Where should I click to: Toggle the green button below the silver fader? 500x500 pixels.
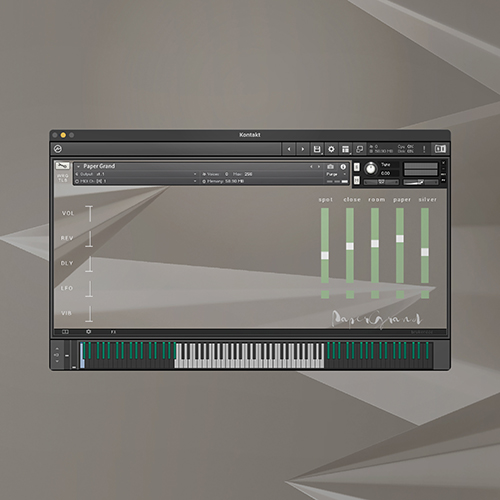click(x=425, y=294)
